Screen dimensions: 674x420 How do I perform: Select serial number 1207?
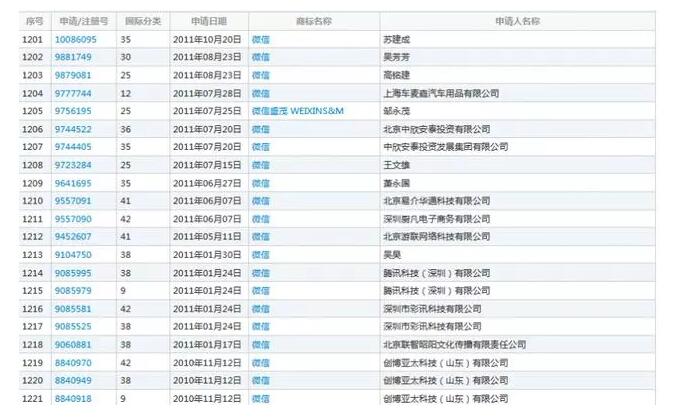(x=33, y=147)
